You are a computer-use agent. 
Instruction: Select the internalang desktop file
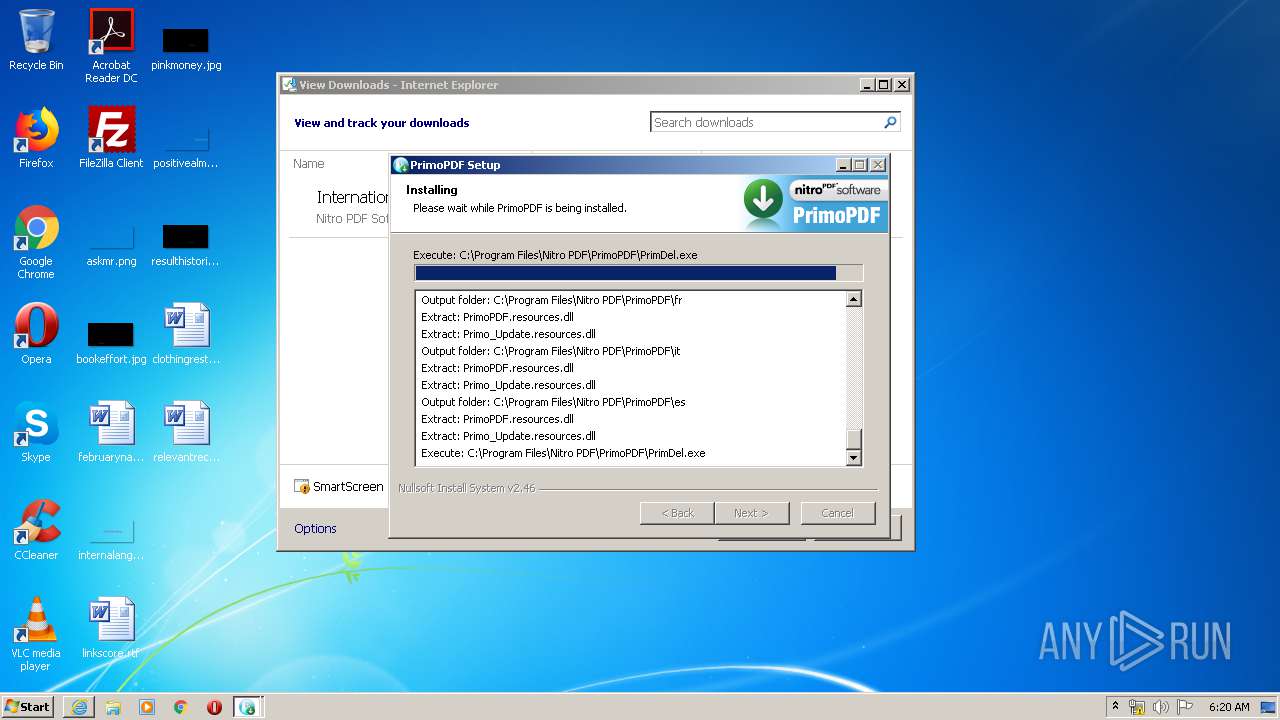coord(111,539)
